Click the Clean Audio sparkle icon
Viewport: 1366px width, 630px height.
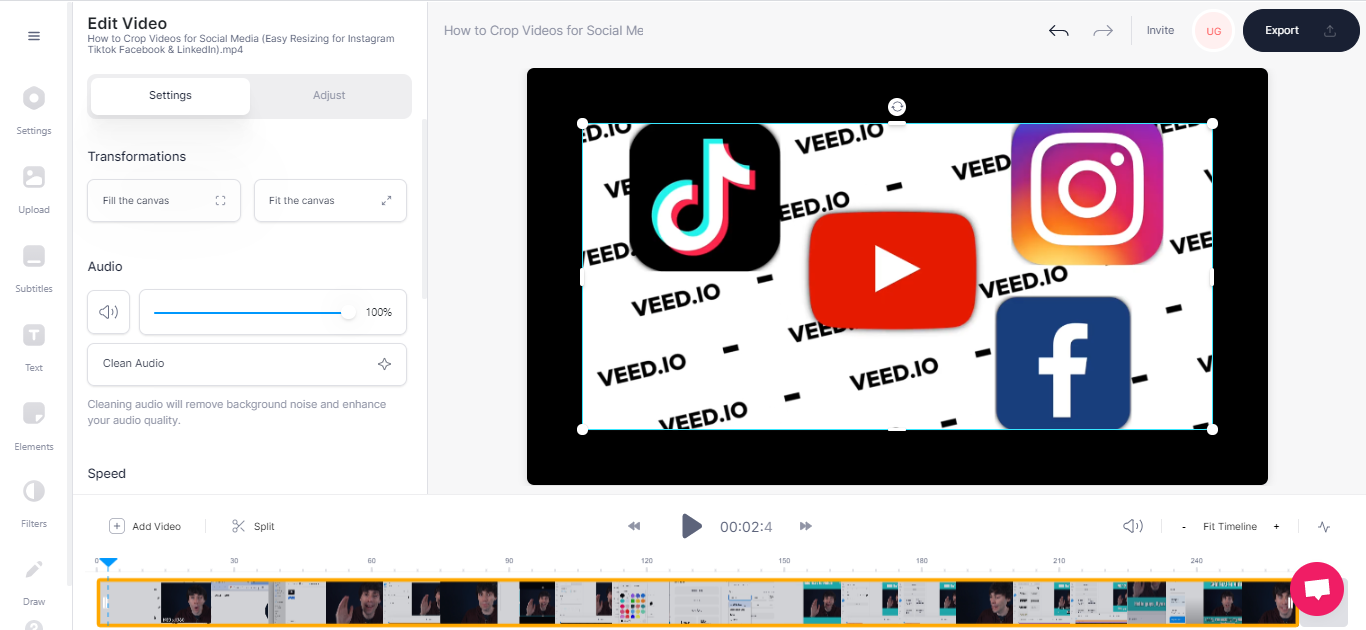coord(384,364)
